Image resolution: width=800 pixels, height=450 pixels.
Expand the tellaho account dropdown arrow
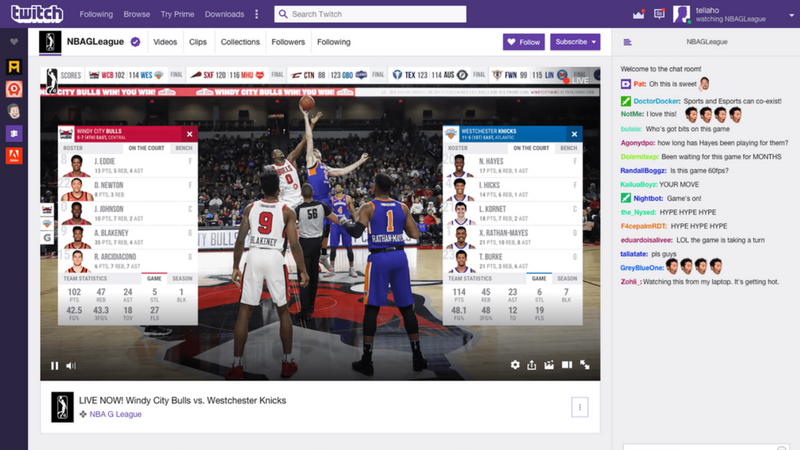[x=791, y=15]
